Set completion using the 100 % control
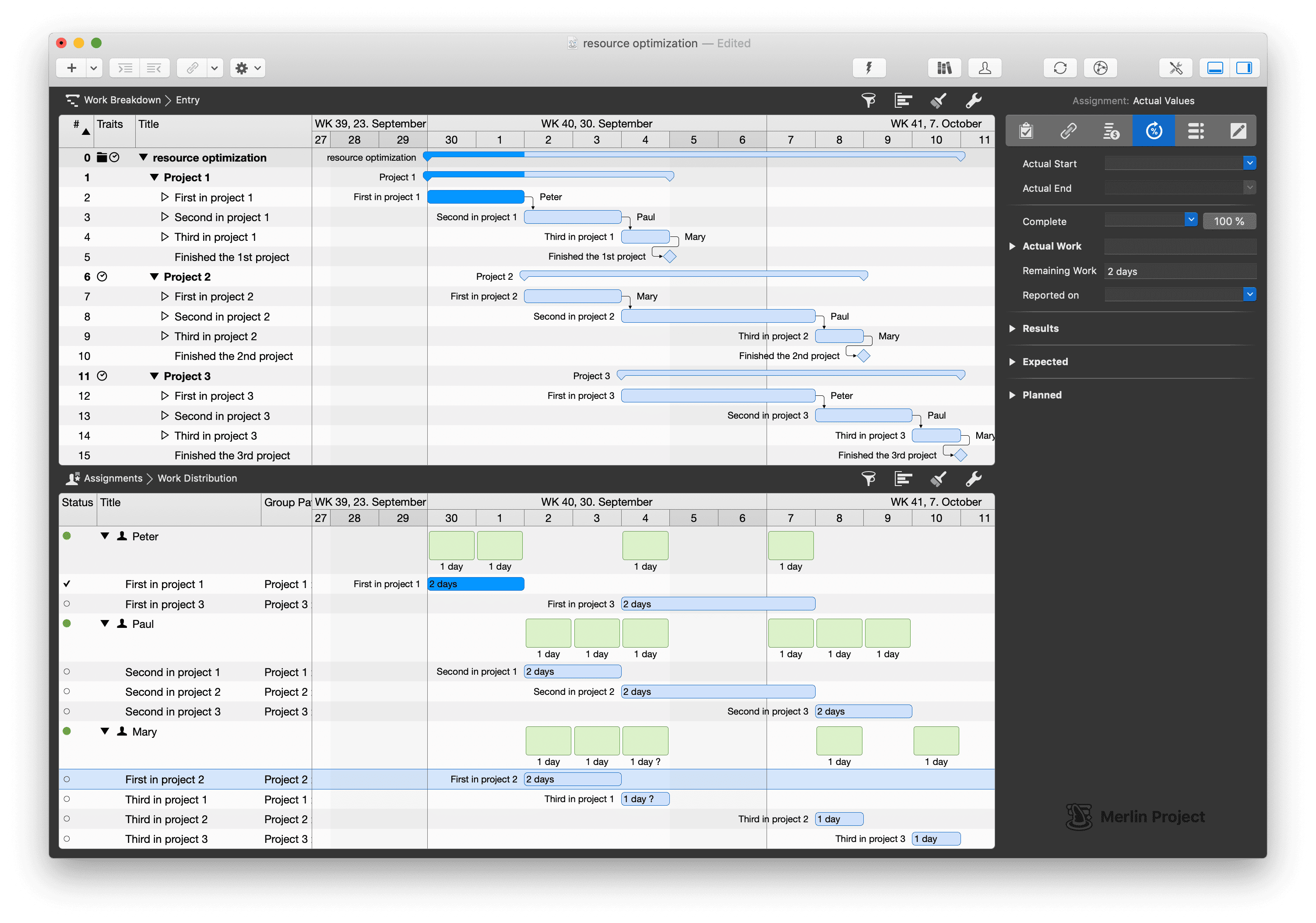The height and width of the screenshot is (923, 1316). 1229,221
